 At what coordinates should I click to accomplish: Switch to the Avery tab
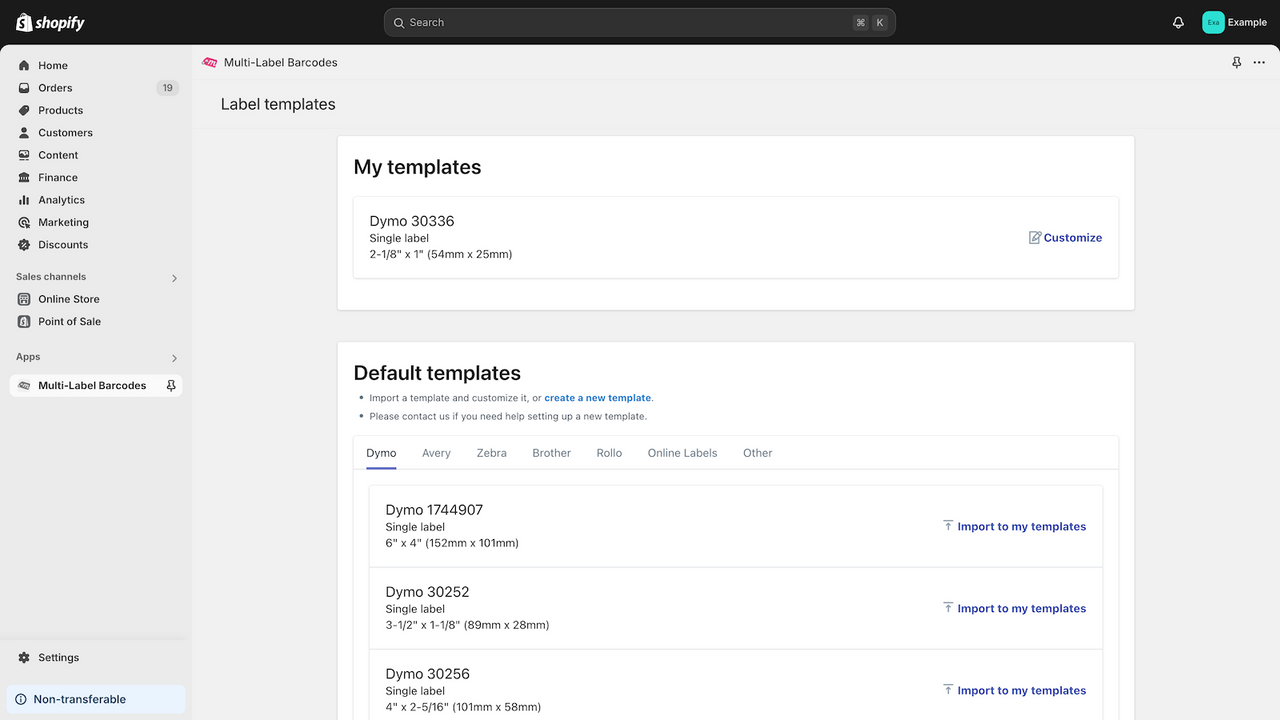coord(436,453)
